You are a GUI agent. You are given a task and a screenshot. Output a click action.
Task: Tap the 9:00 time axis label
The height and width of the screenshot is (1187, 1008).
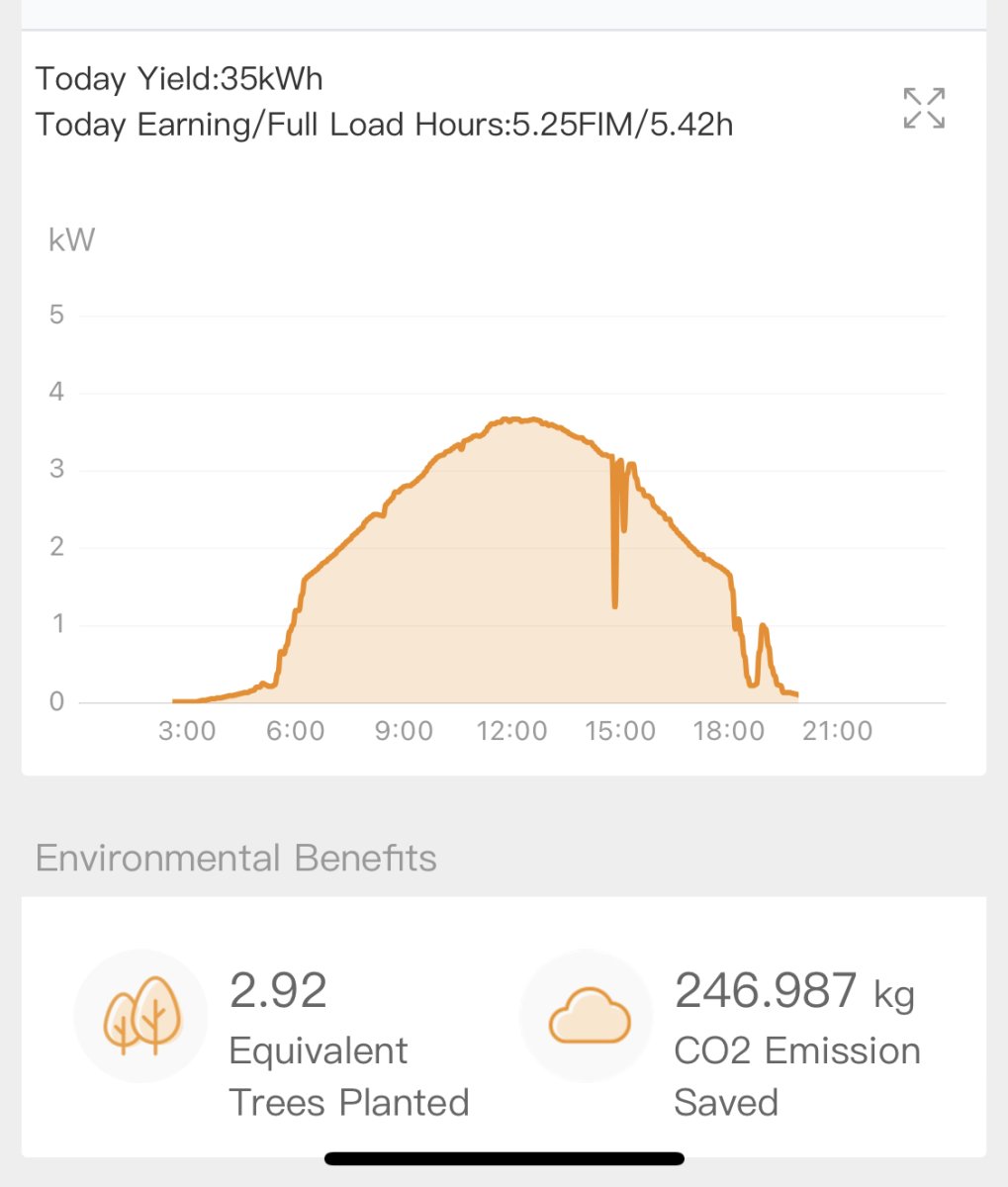tap(404, 731)
